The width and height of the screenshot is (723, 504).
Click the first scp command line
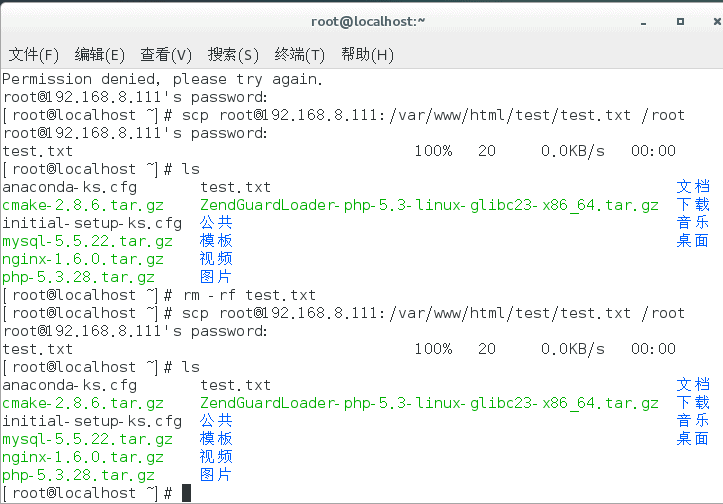[x=344, y=115]
